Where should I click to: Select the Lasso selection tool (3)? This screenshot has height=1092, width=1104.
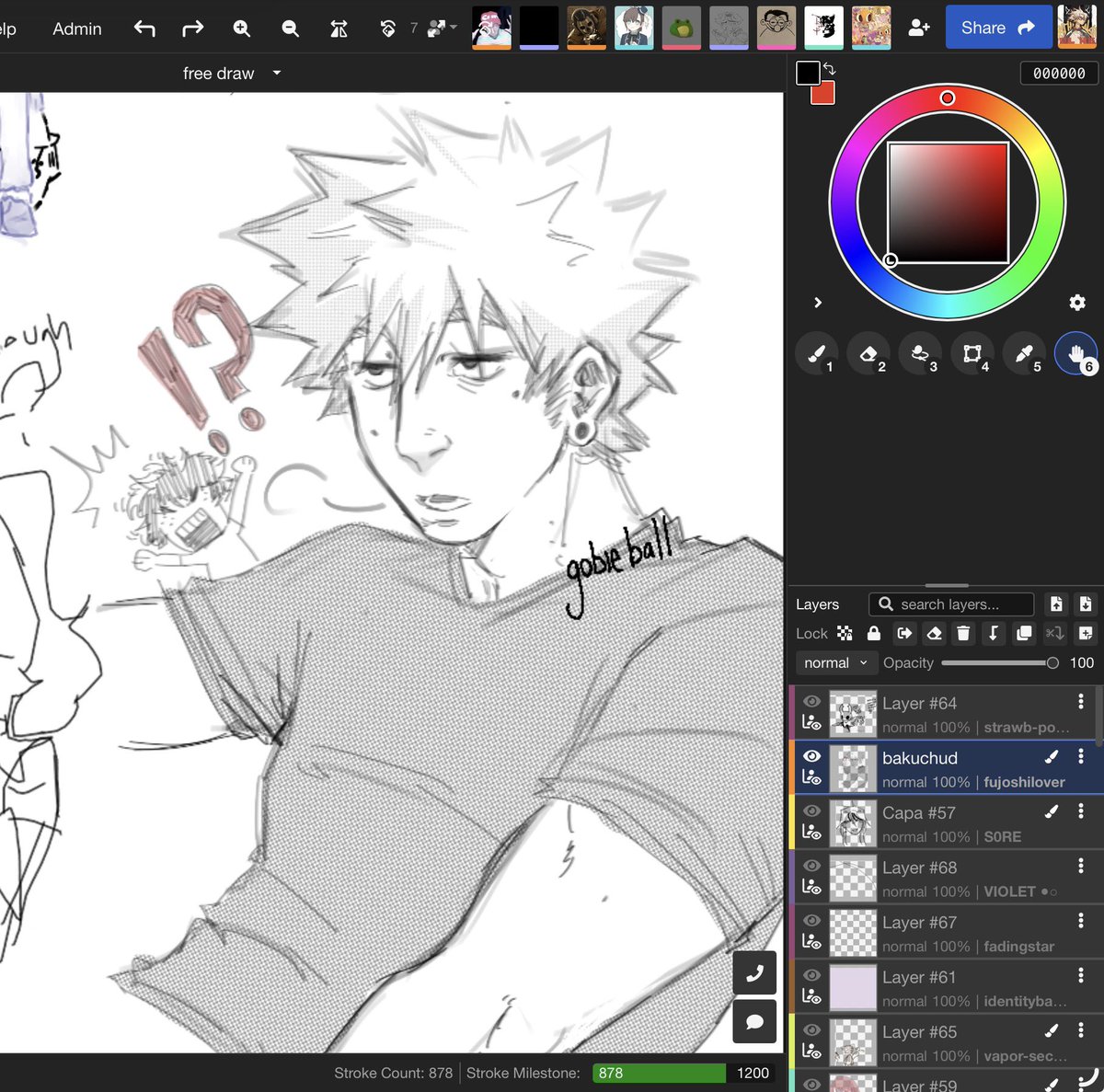(x=920, y=353)
